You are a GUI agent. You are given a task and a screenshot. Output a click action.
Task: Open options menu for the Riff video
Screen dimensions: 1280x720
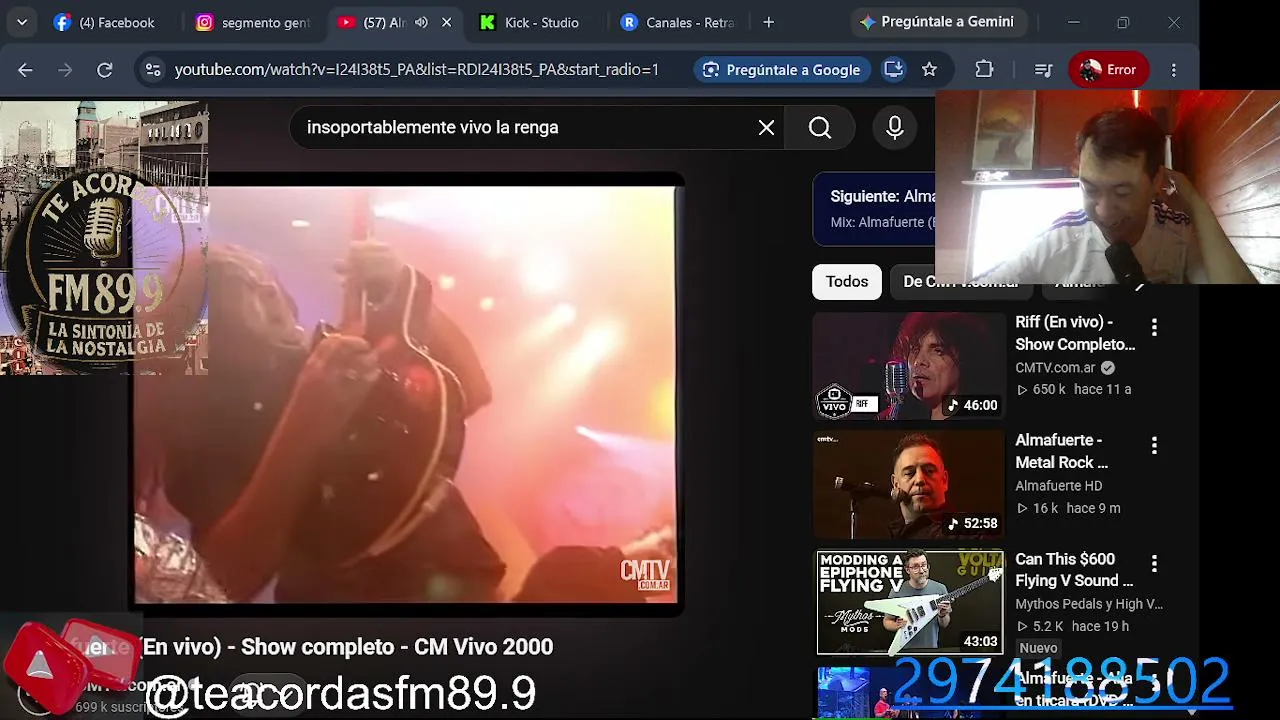(1154, 327)
